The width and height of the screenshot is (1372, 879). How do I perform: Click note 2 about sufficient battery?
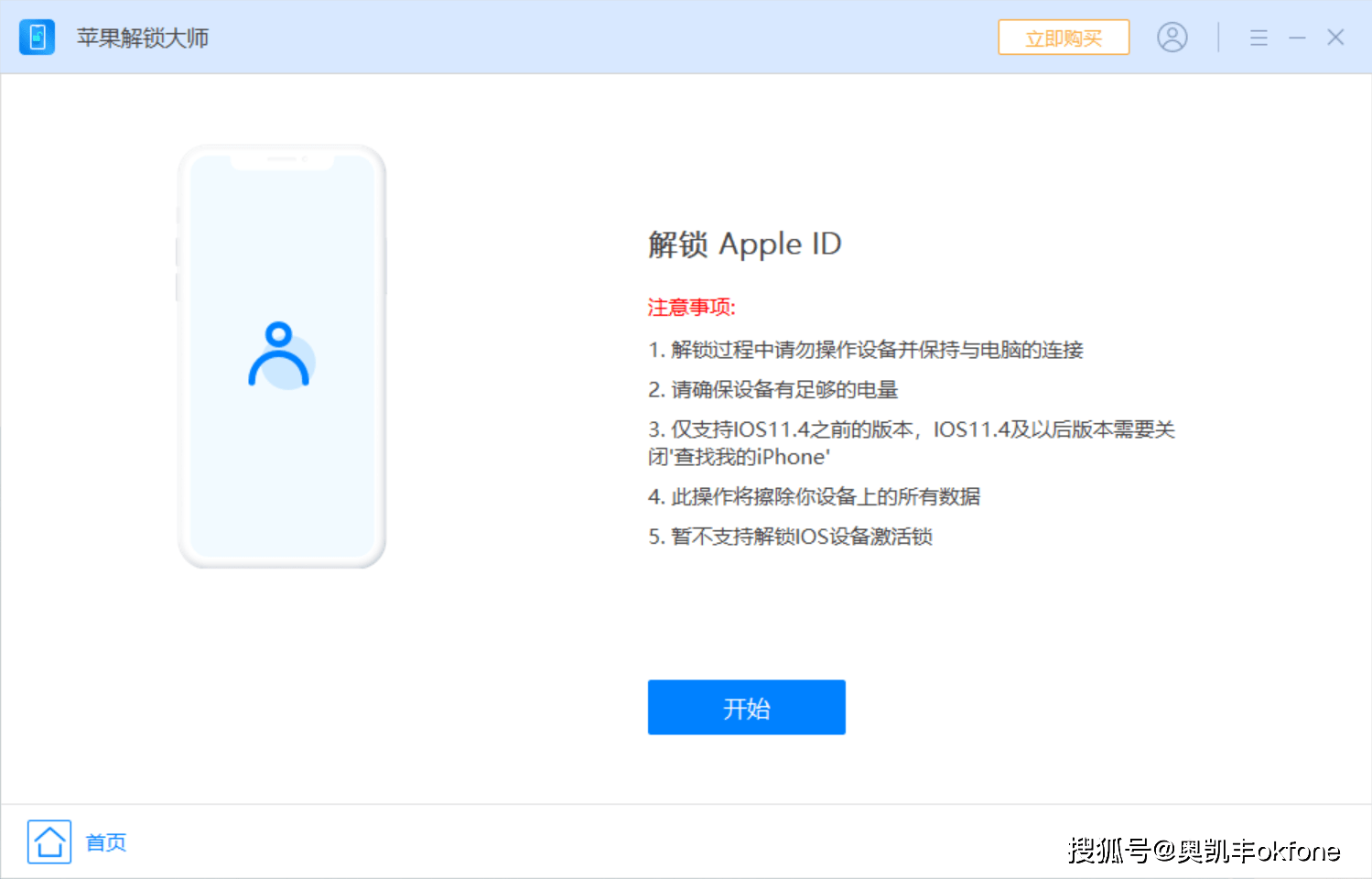(772, 390)
